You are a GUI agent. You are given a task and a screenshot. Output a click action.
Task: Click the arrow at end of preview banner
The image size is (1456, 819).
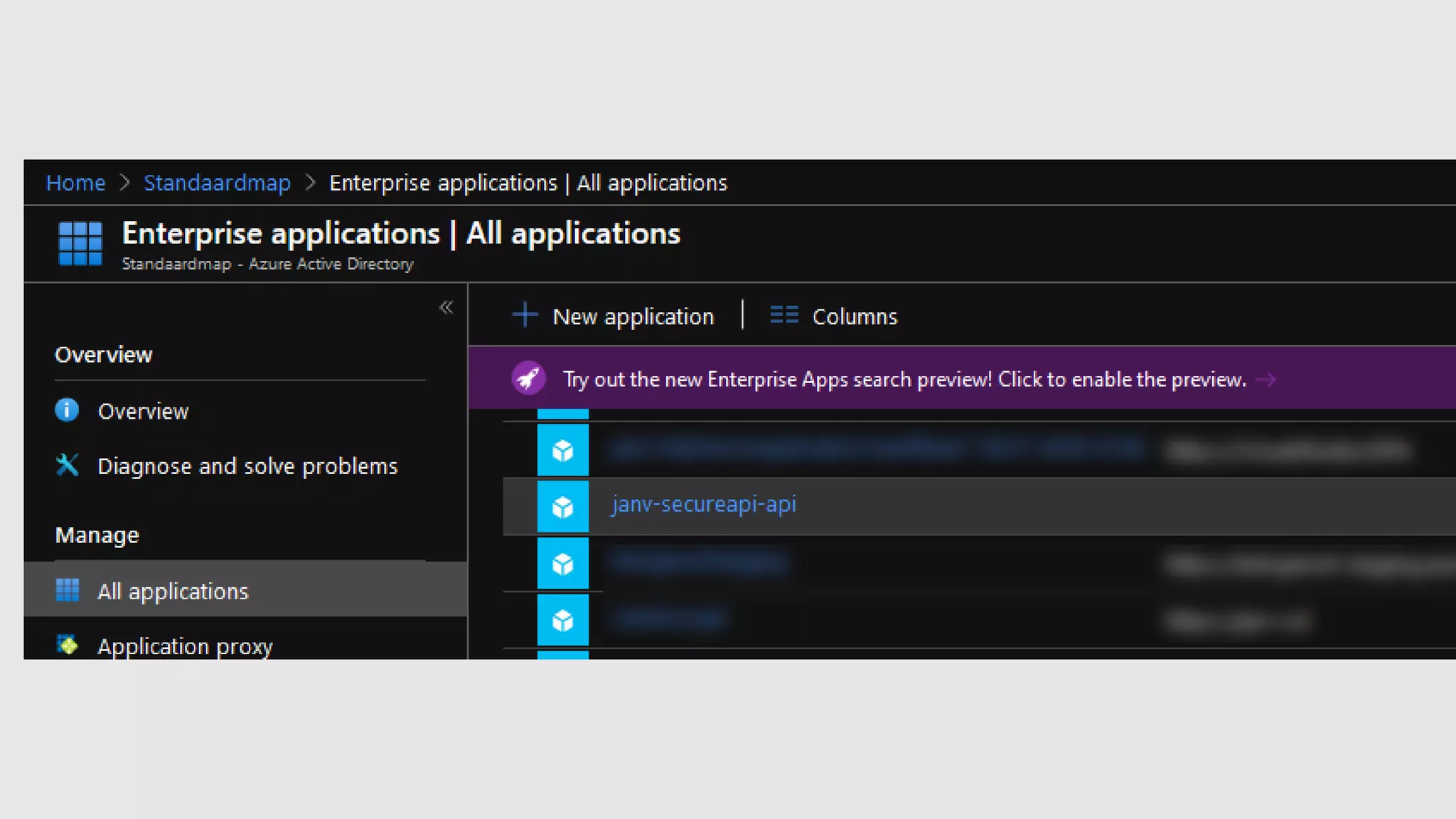1265,380
